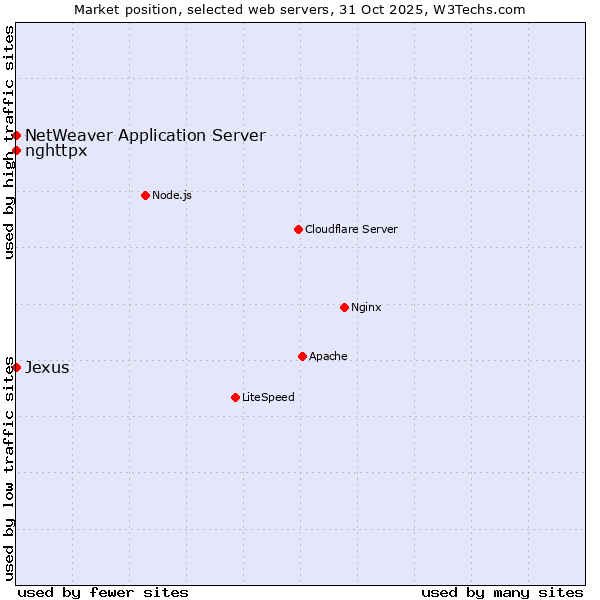Select the Nginx text label
The image size is (600, 600).
[x=366, y=307]
